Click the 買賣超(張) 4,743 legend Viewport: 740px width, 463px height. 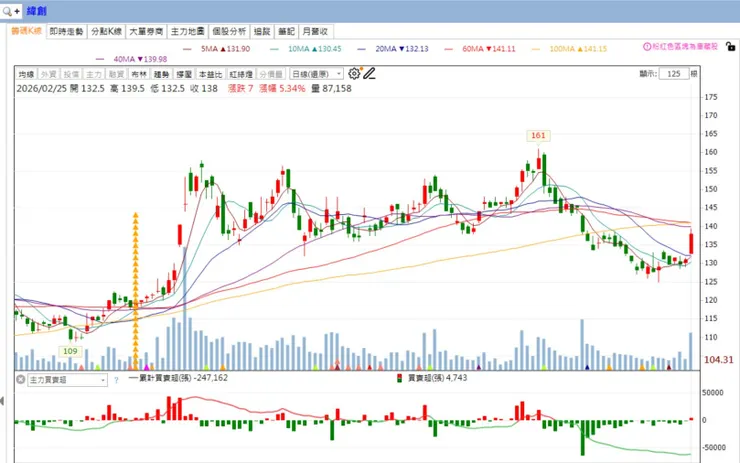click(x=432, y=378)
